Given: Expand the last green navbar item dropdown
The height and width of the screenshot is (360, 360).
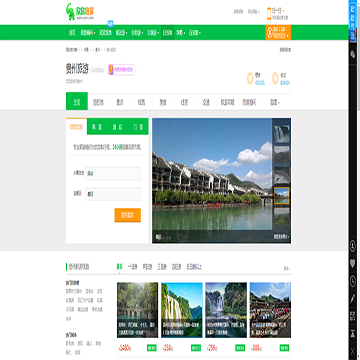Looking at the screenshot, I should tap(195, 33).
